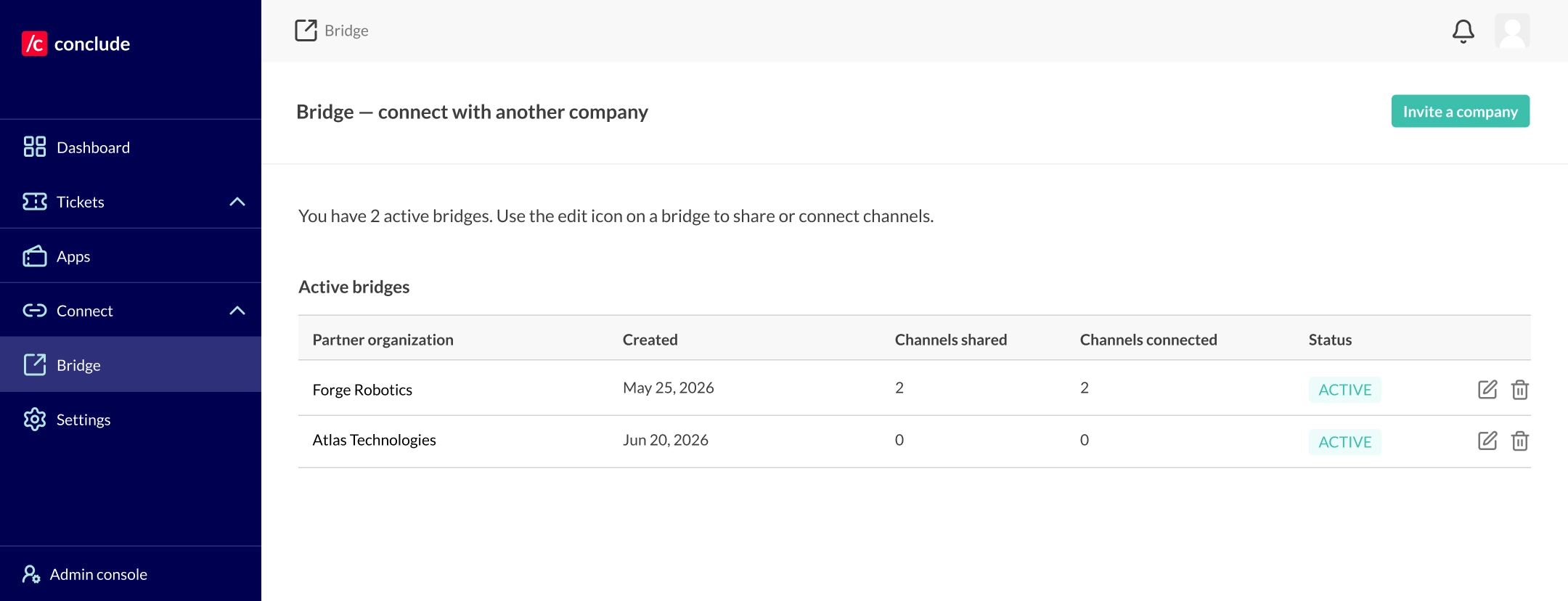The width and height of the screenshot is (1568, 601).
Task: Delete the Atlas Technologies bridge
Action: coord(1519,441)
